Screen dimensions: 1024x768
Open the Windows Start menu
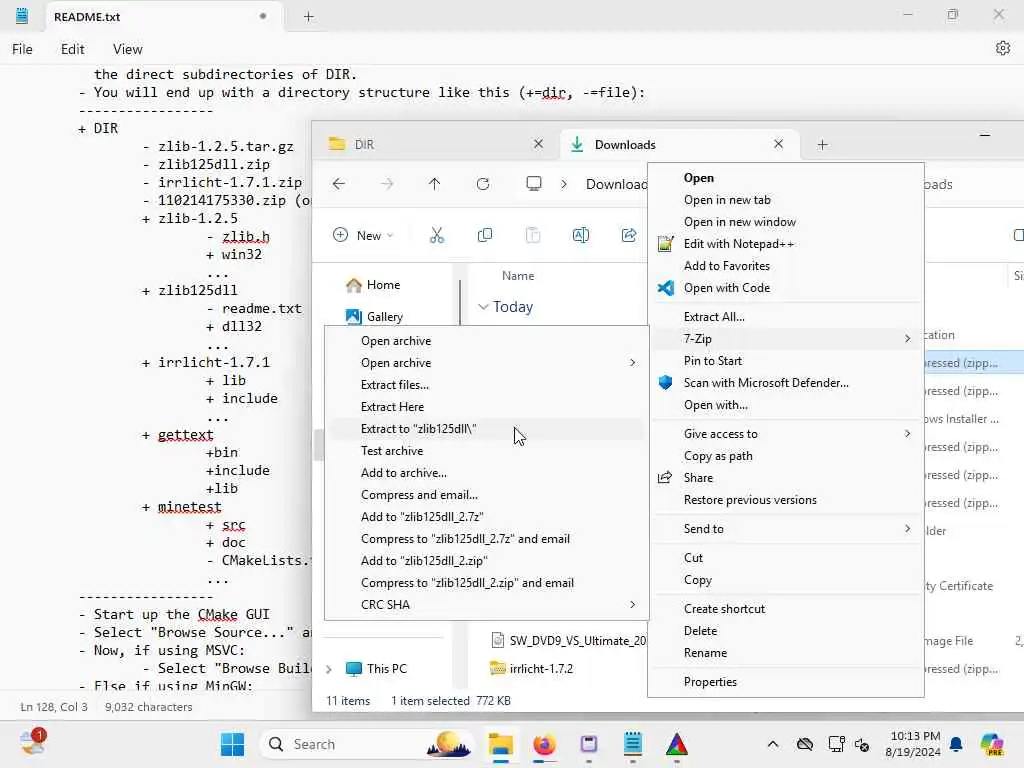[232, 744]
